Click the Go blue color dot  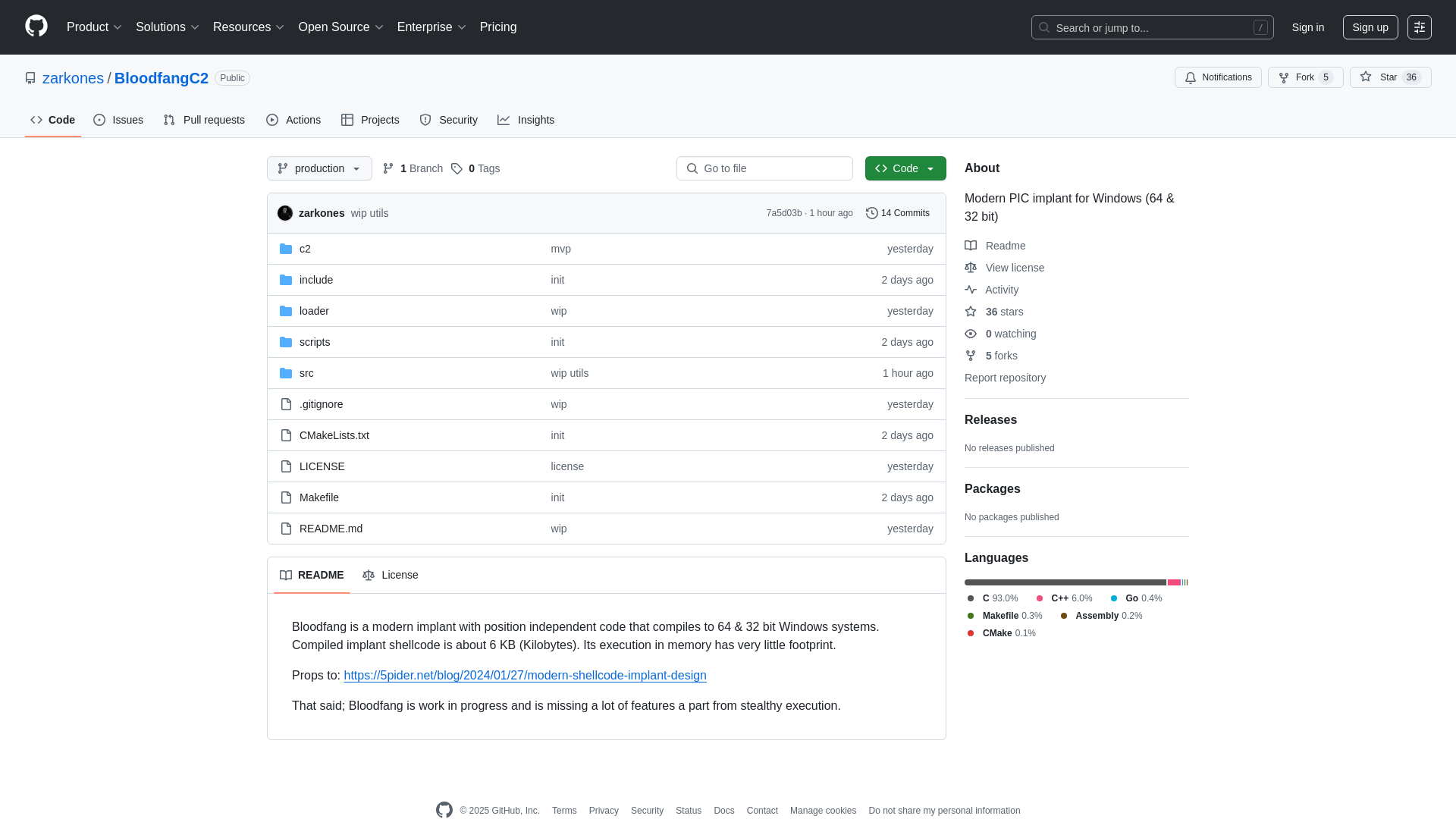tap(1113, 598)
